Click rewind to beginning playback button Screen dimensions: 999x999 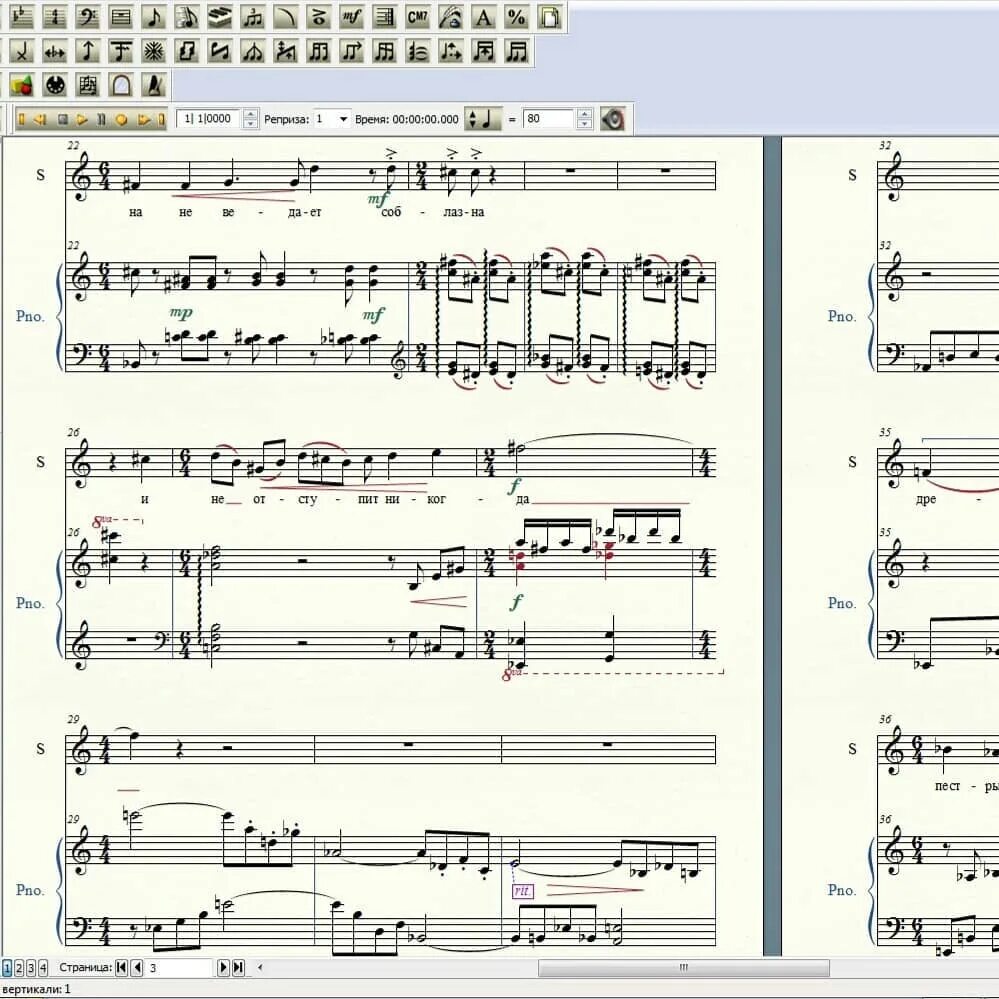pyautogui.click(x=22, y=119)
